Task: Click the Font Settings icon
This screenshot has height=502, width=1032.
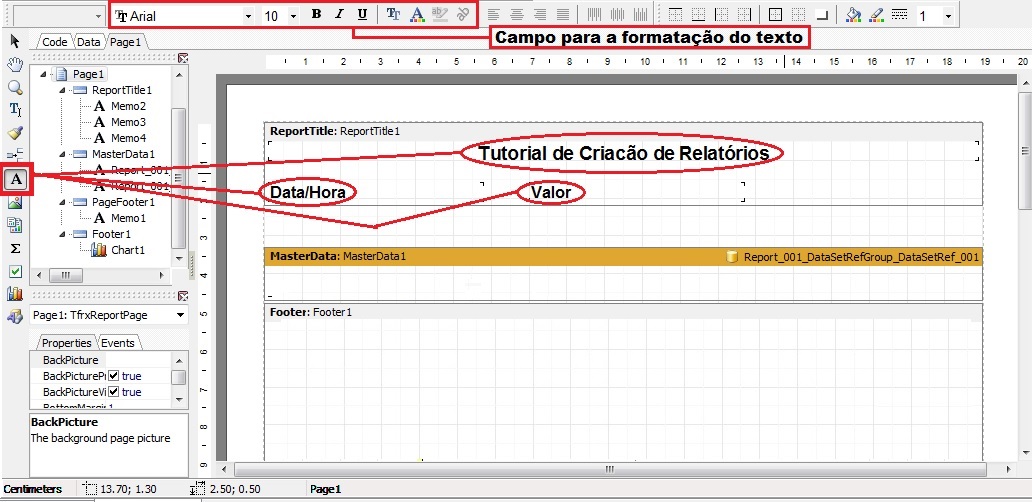Action: point(394,14)
